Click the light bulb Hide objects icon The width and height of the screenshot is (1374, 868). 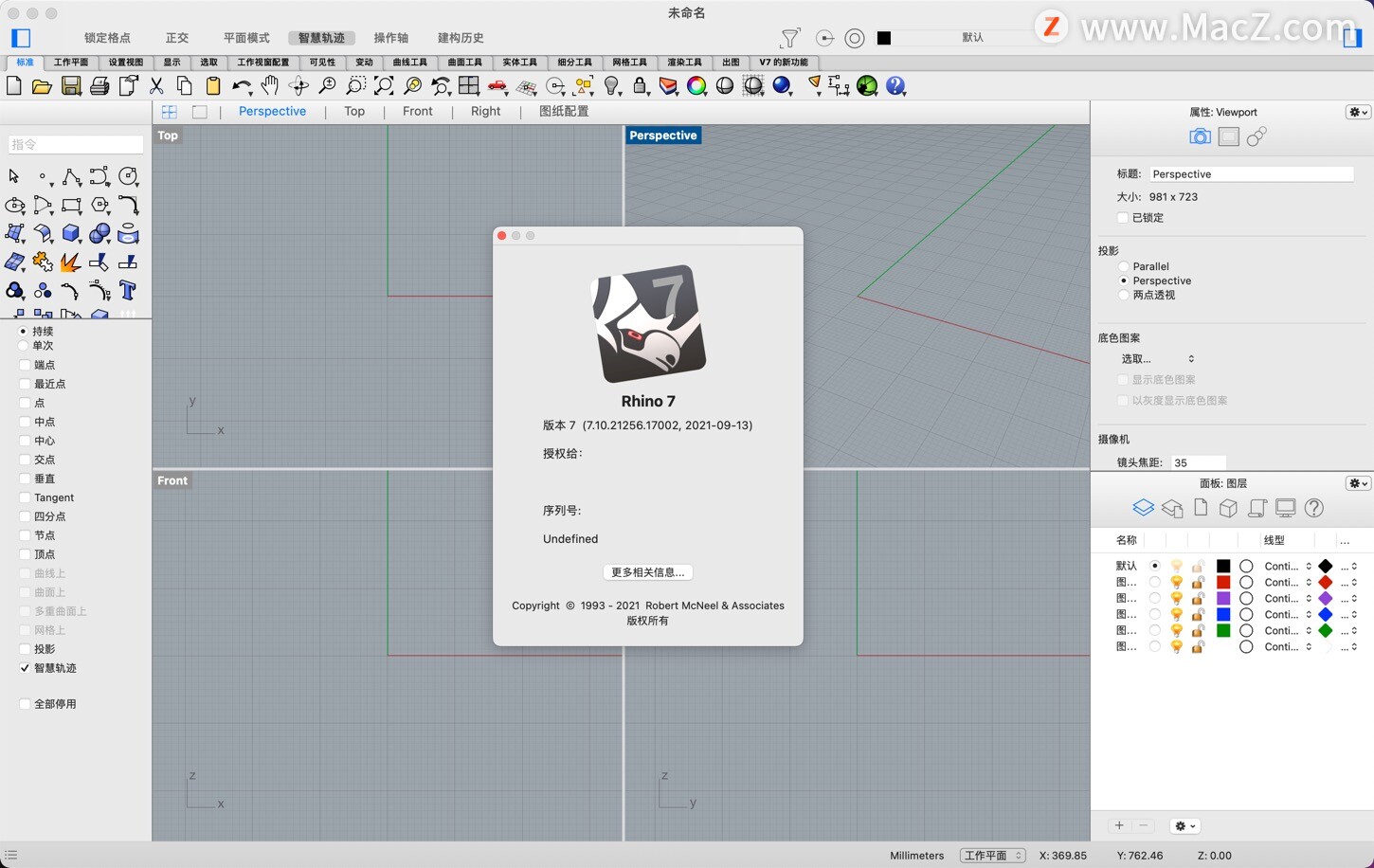coord(612,86)
